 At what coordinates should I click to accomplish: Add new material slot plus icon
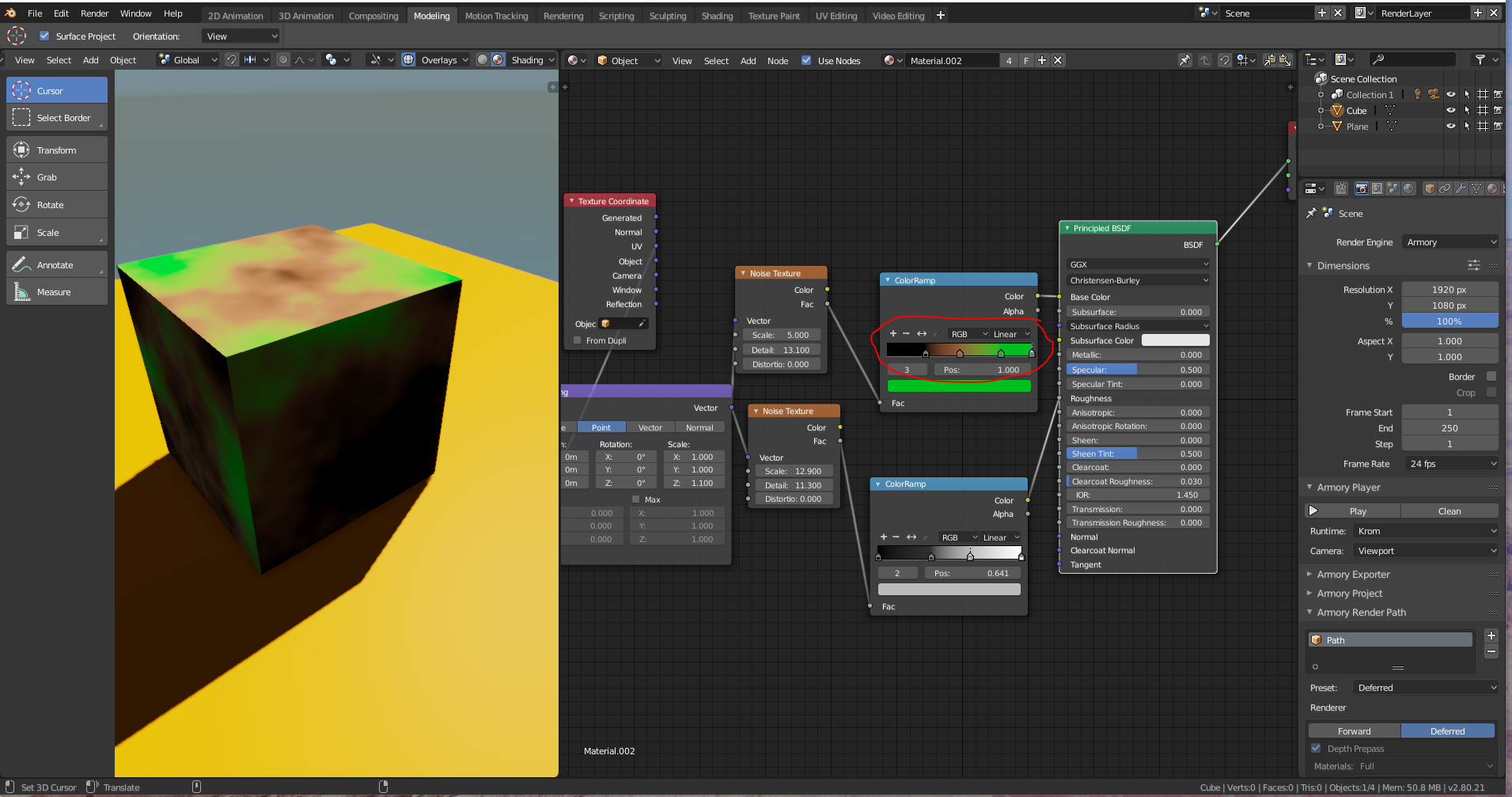point(1042,60)
